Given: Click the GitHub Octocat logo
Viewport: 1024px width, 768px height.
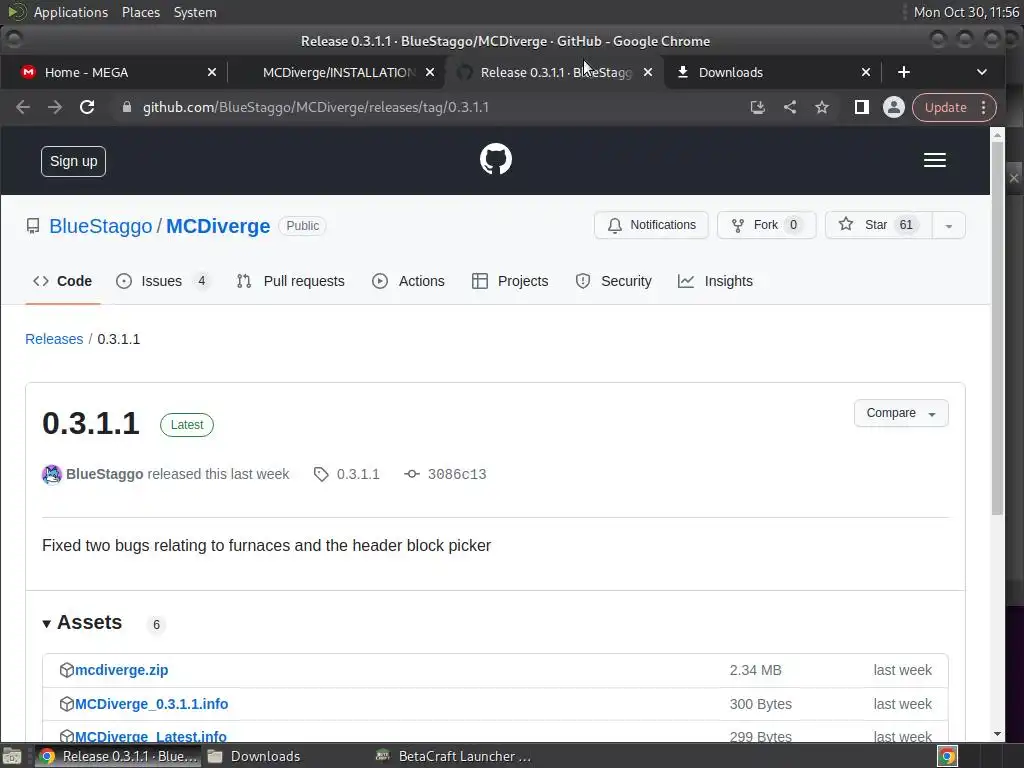Looking at the screenshot, I should [496, 159].
